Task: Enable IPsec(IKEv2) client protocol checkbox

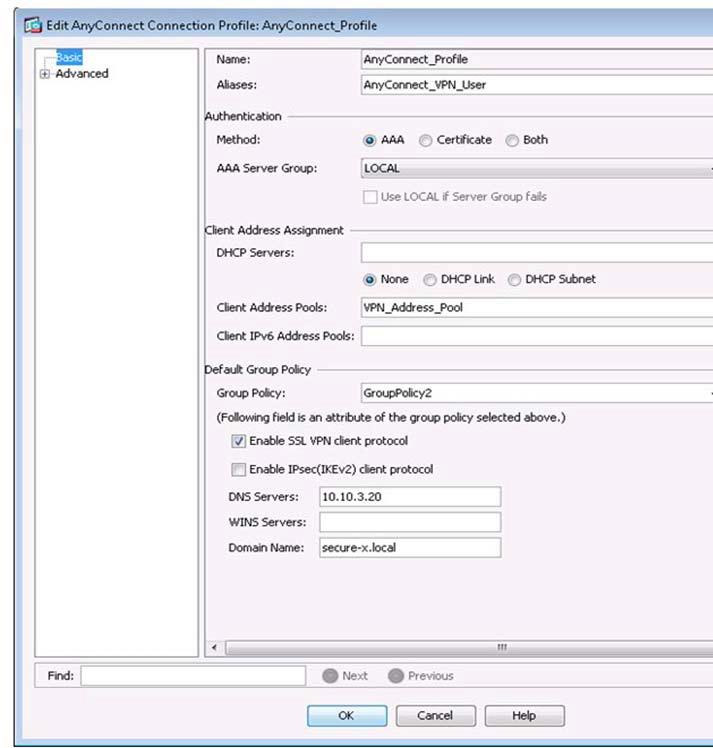Action: [238, 469]
